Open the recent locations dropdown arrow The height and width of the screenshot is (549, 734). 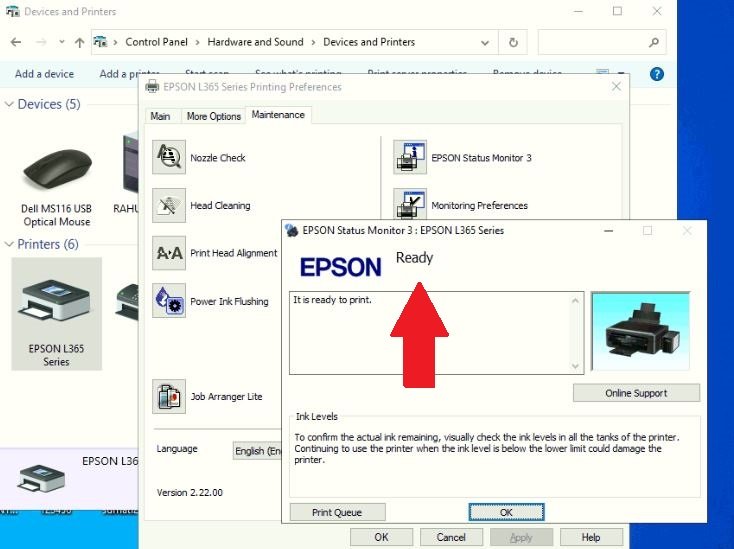[x=61, y=42]
